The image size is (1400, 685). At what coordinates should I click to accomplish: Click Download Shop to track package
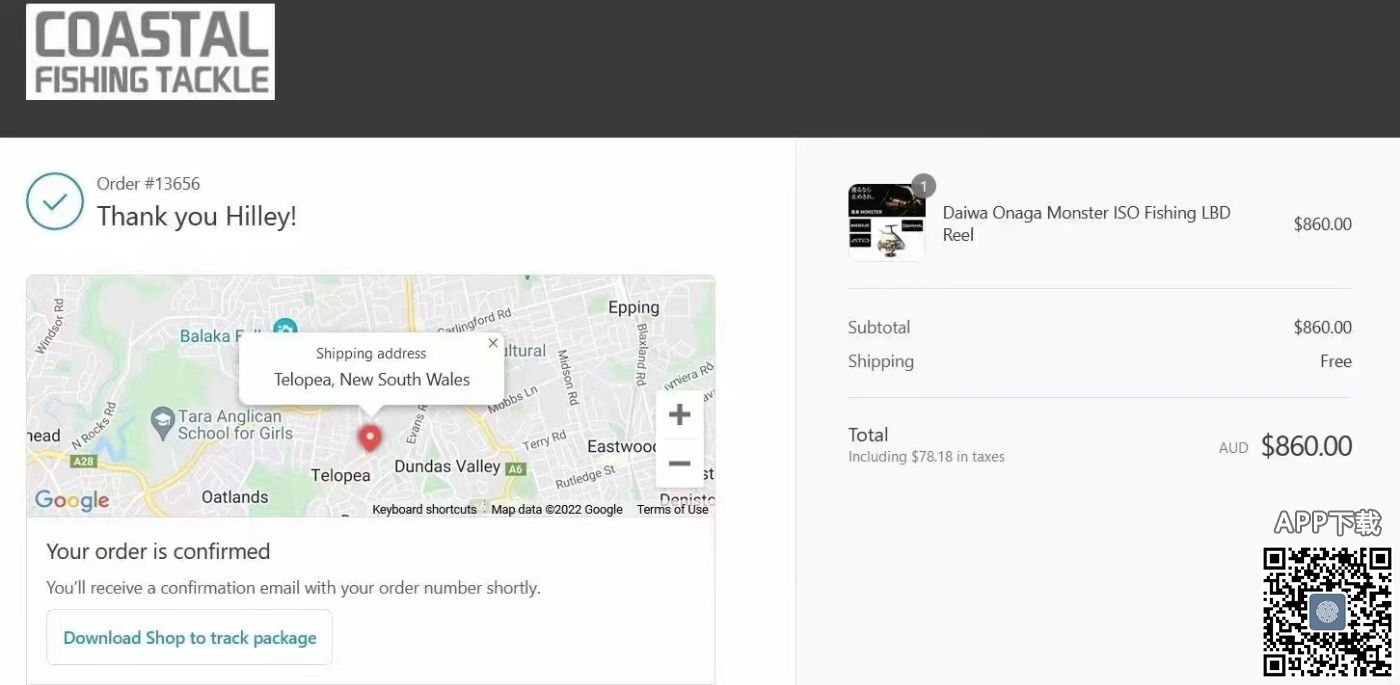190,638
